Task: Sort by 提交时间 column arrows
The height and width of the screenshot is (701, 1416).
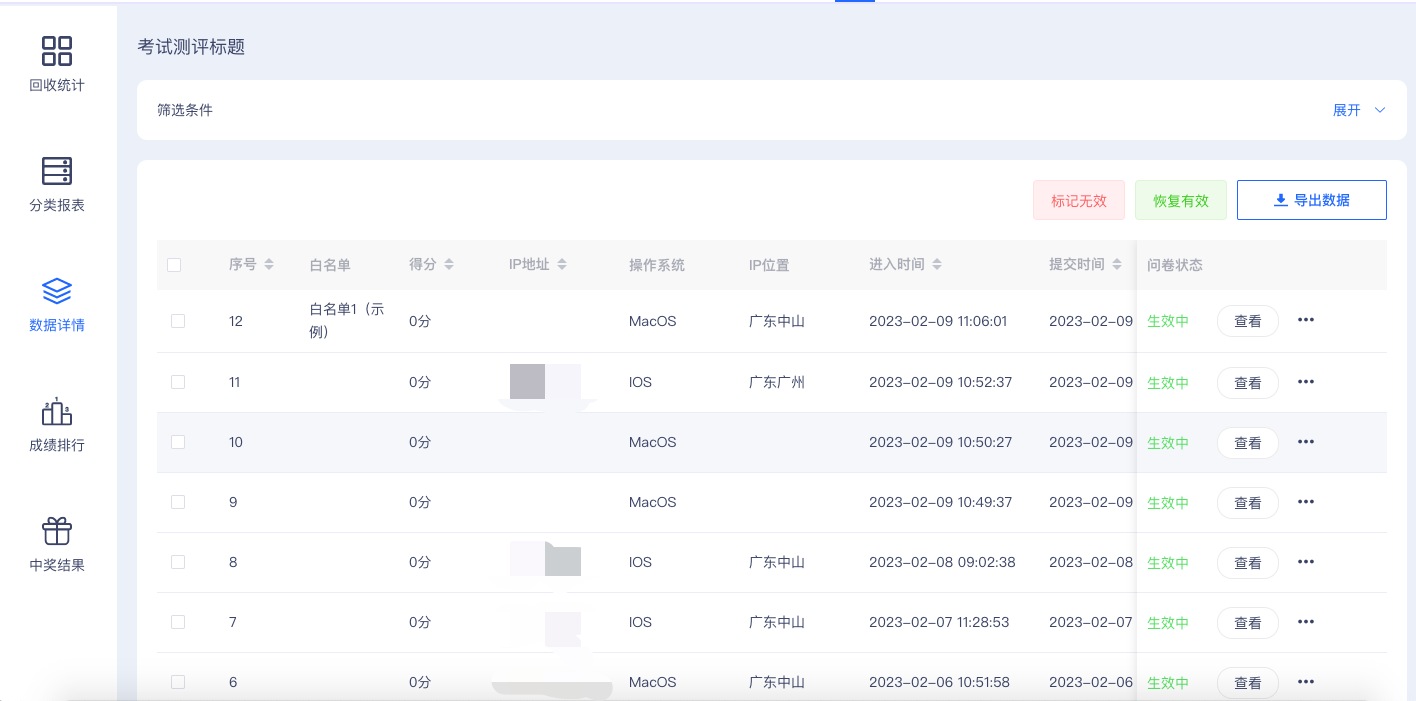Action: 1117,265
